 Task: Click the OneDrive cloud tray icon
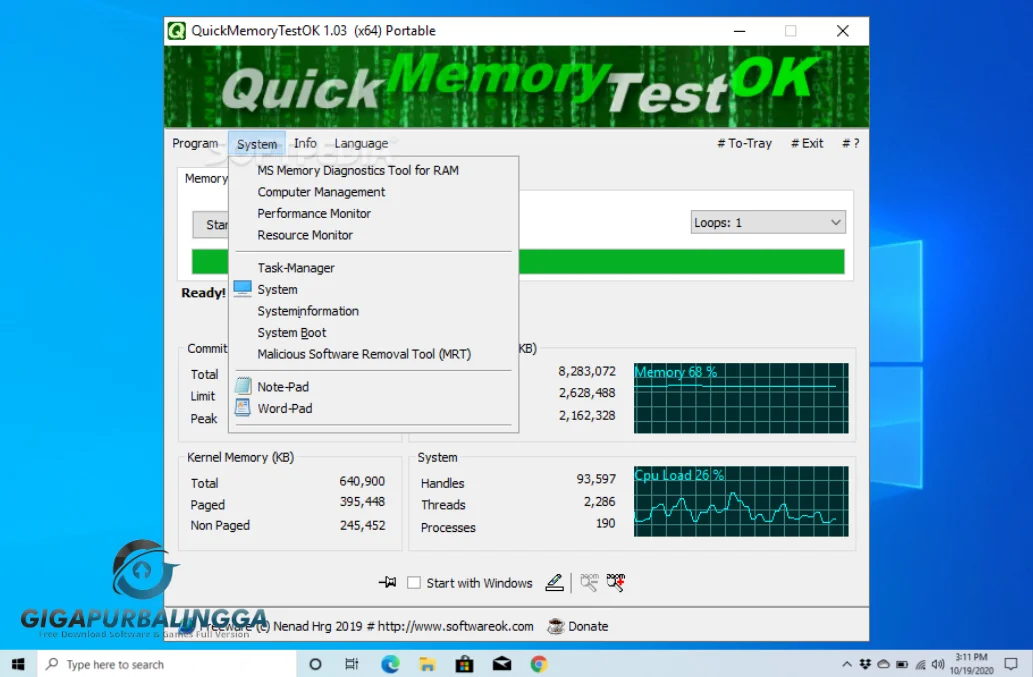coord(883,664)
